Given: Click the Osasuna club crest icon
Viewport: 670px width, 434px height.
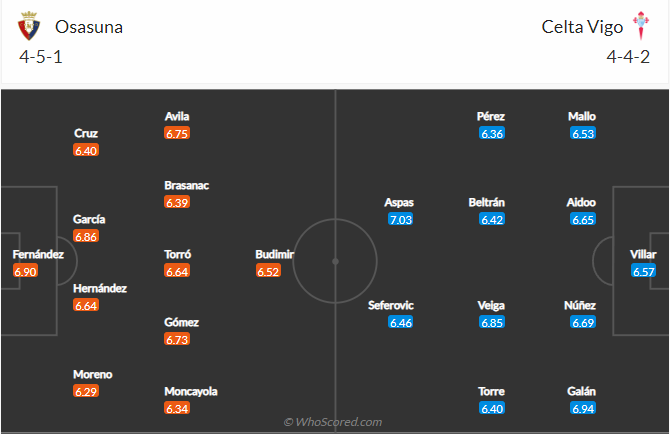Looking at the screenshot, I should tap(30, 27).
